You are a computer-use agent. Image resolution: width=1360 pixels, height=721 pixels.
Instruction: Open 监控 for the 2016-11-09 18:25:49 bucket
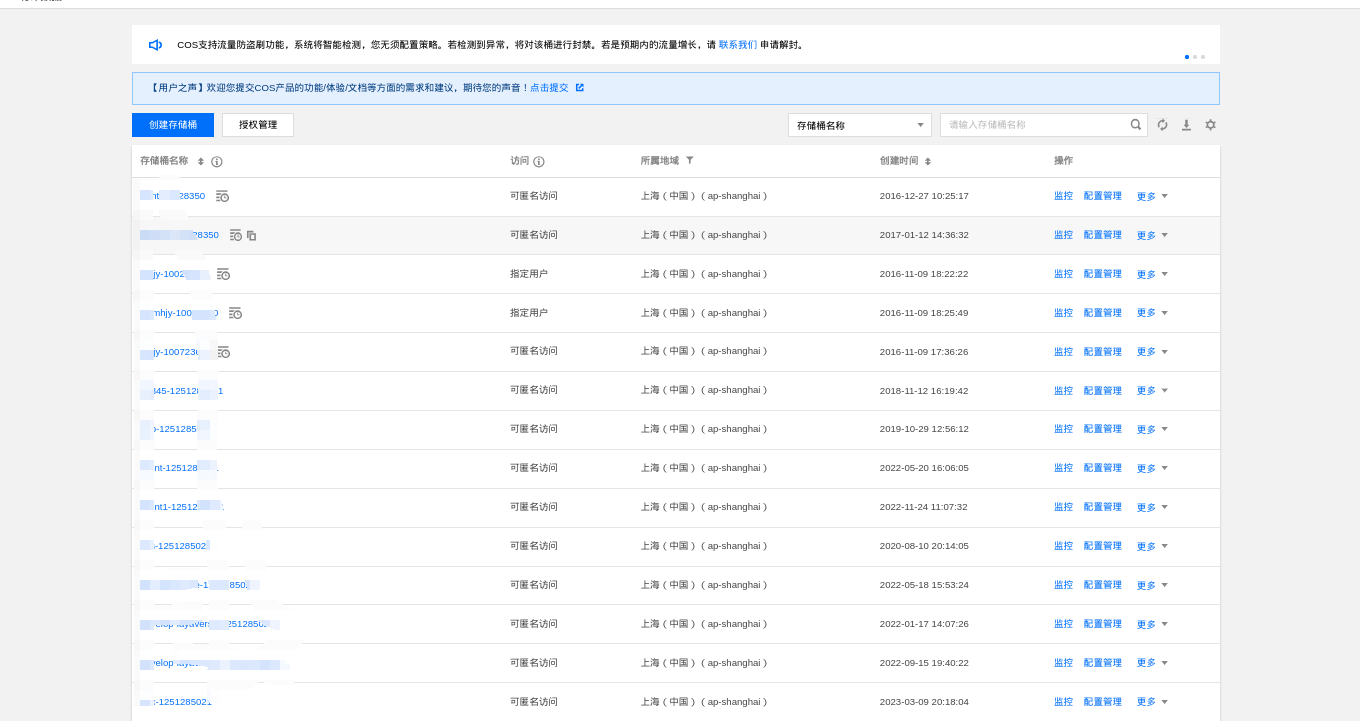[x=1063, y=313]
